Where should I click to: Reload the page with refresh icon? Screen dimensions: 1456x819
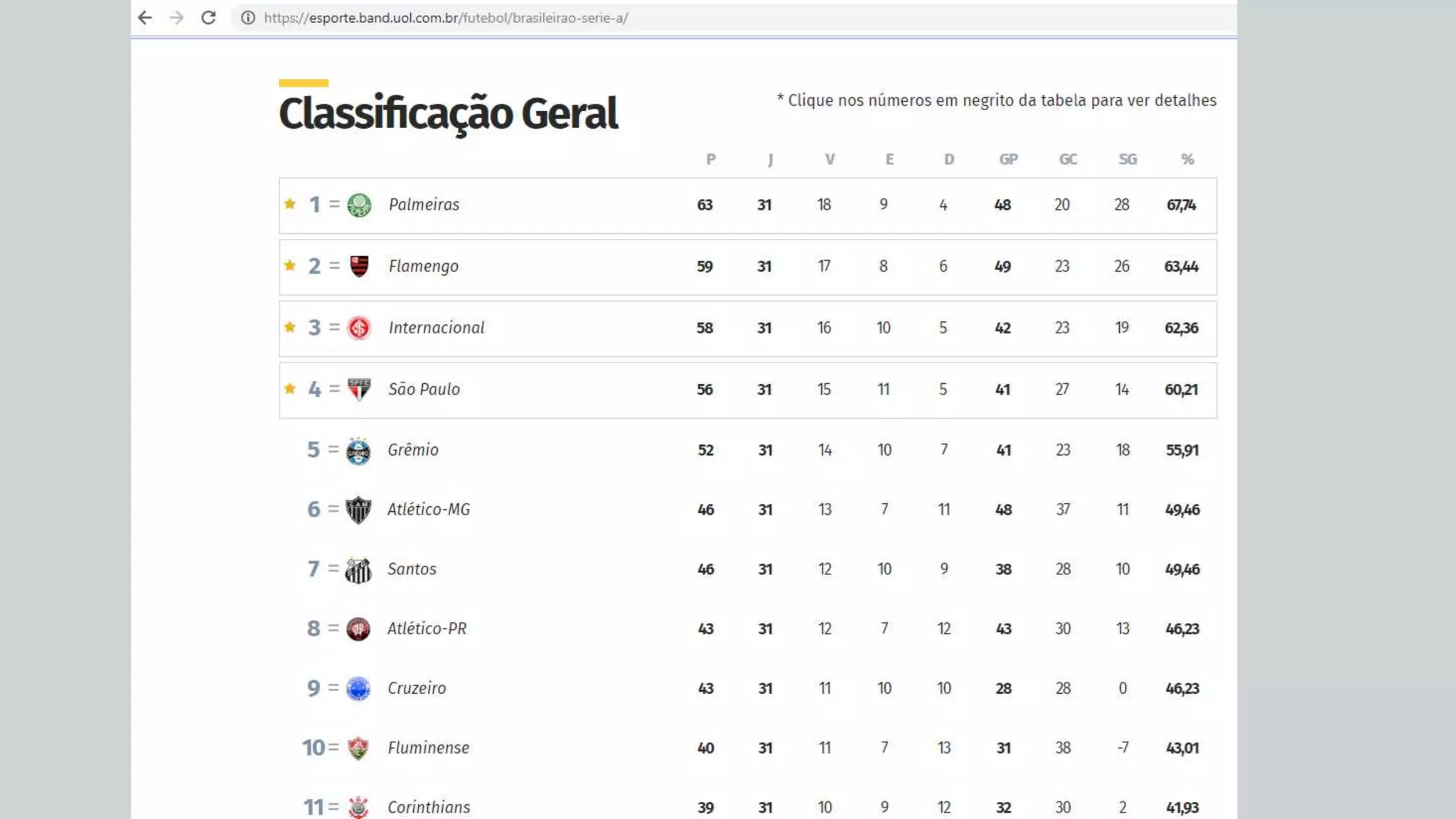click(208, 18)
